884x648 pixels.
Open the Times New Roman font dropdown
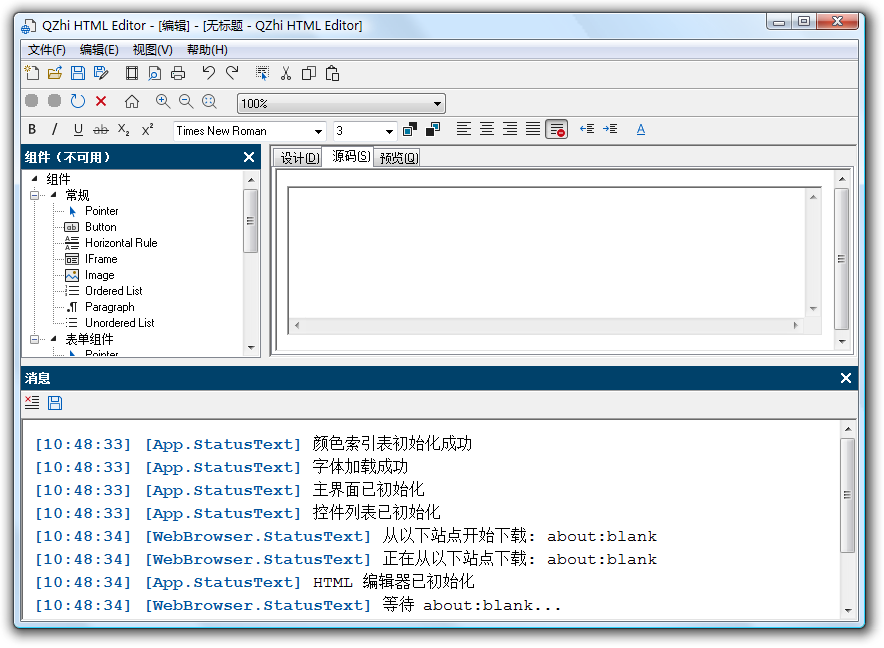pyautogui.click(x=319, y=131)
